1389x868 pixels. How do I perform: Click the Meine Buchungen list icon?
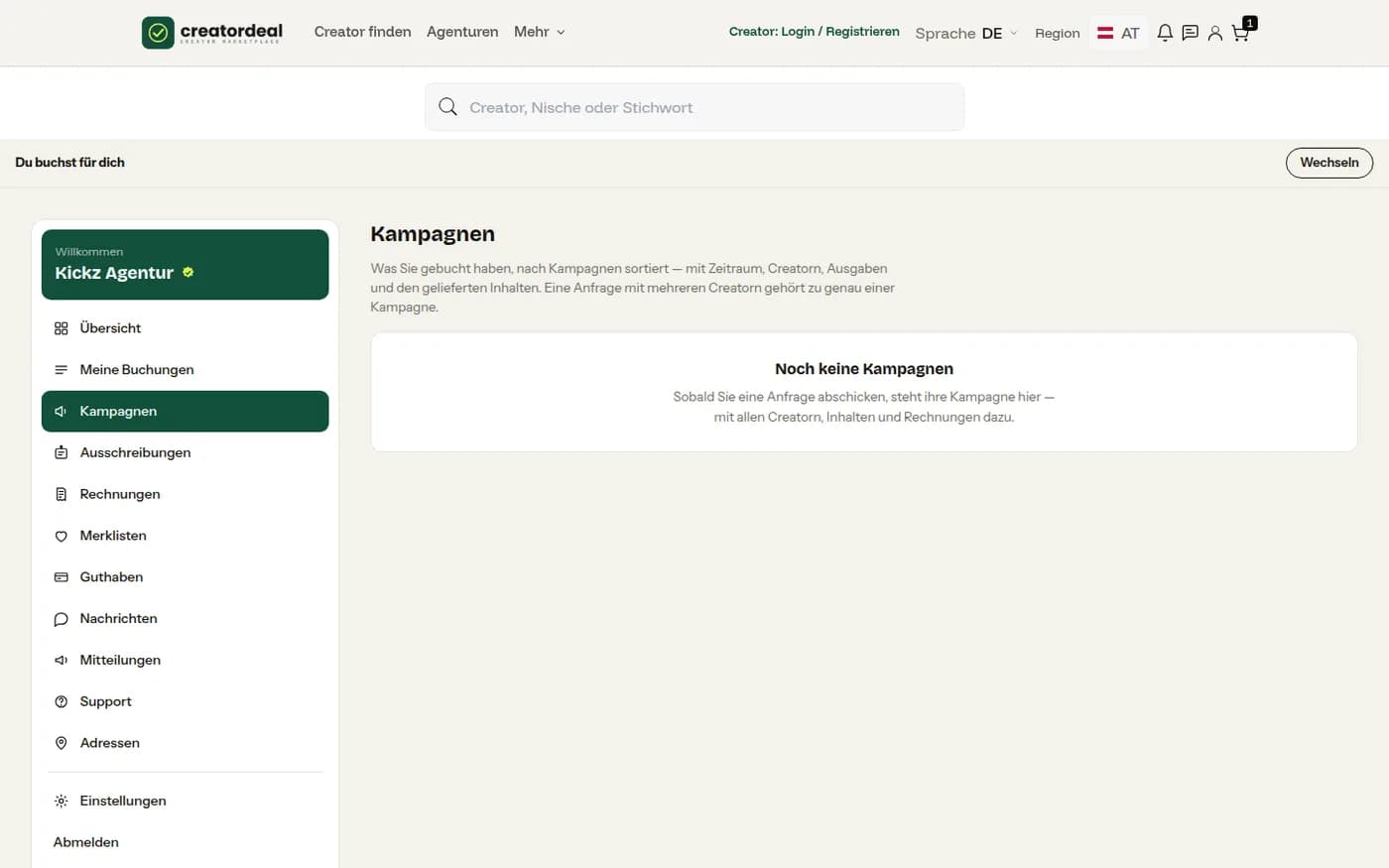pos(61,370)
